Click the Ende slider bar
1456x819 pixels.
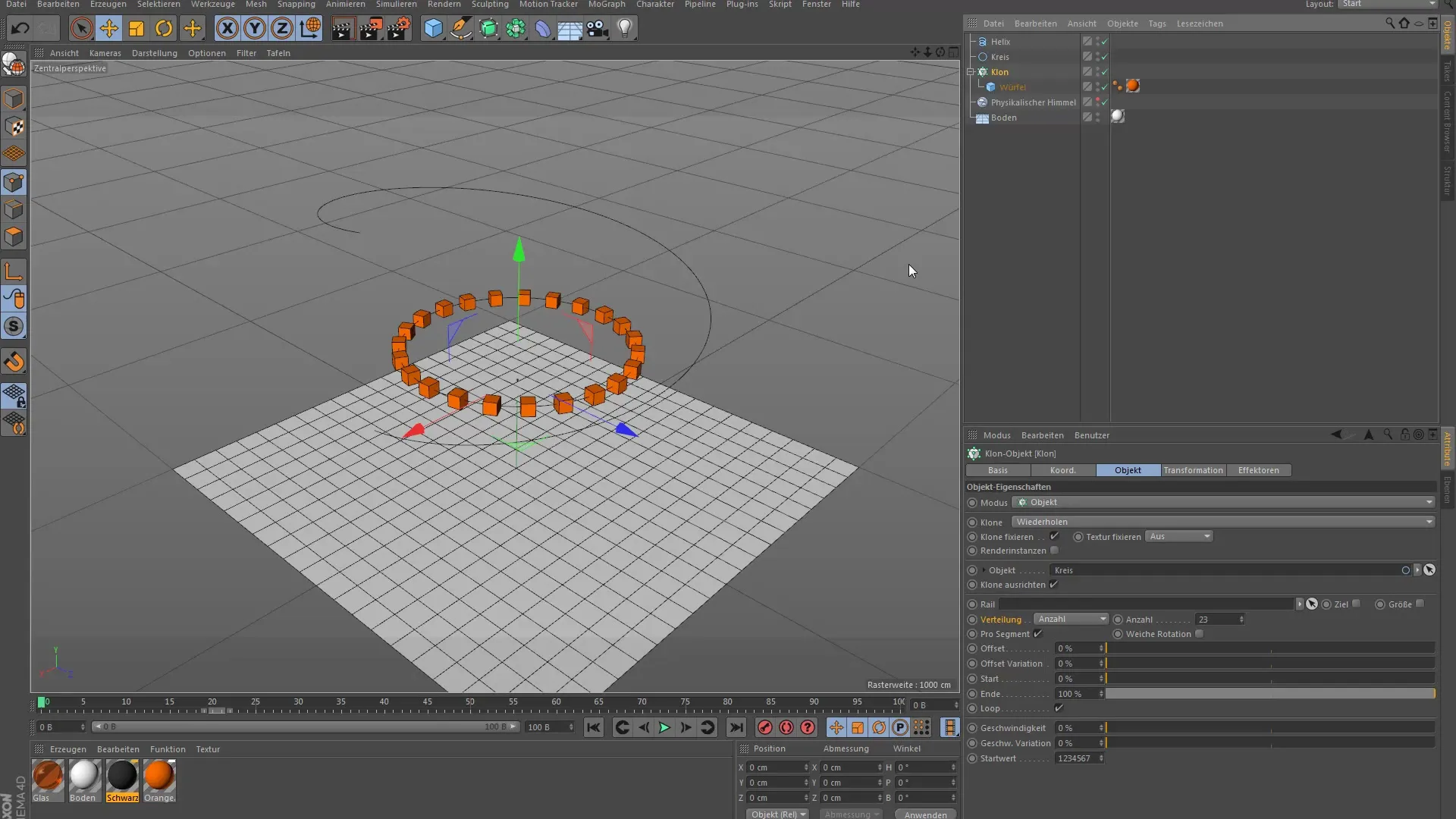pos(1270,694)
